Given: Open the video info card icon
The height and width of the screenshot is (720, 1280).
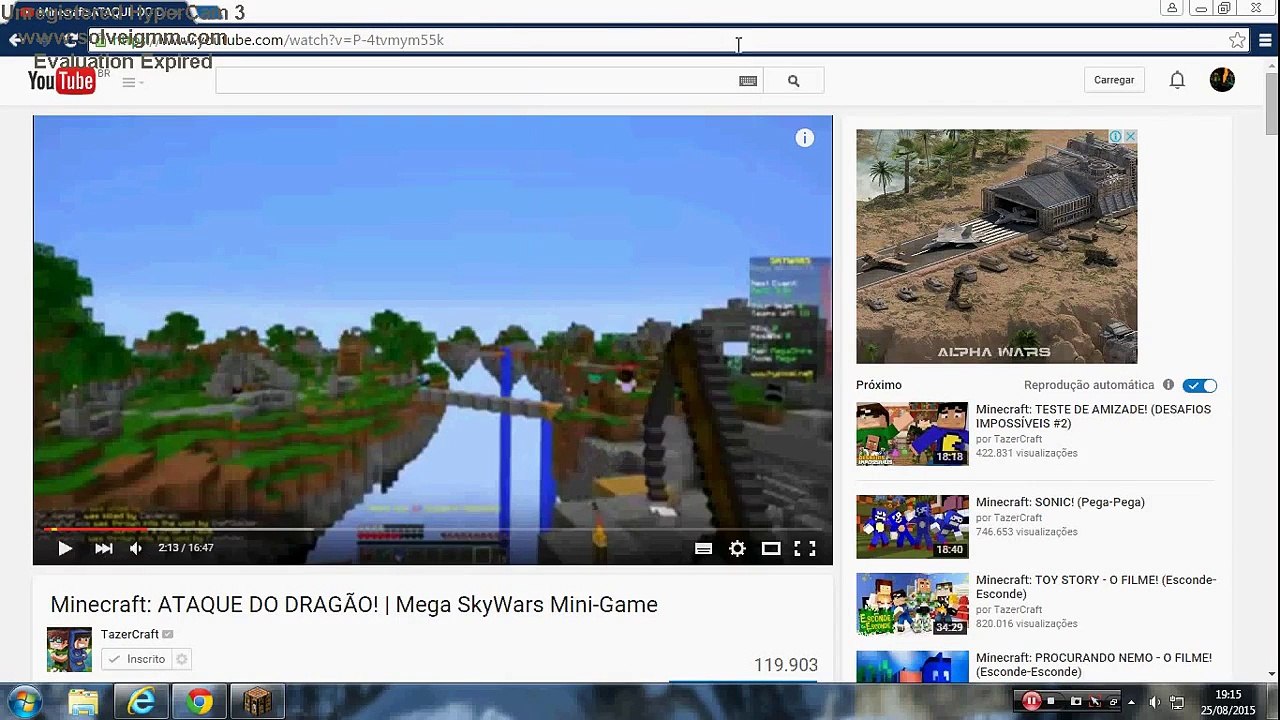Looking at the screenshot, I should point(805,138).
